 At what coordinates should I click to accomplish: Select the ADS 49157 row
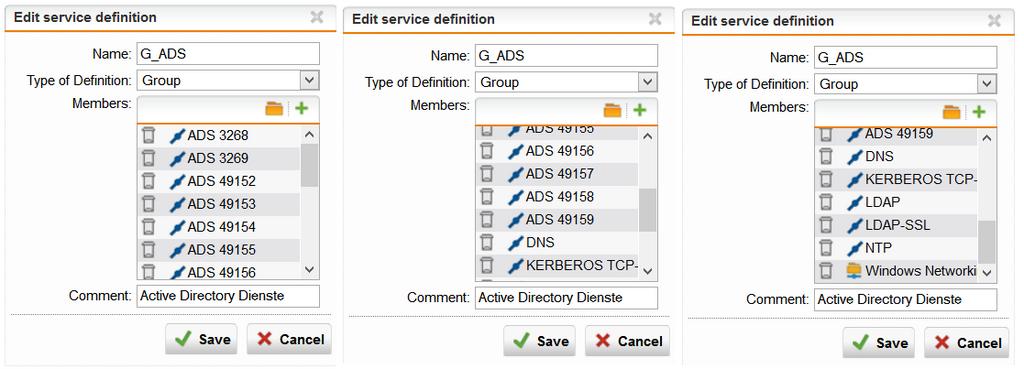pyautogui.click(x=557, y=174)
